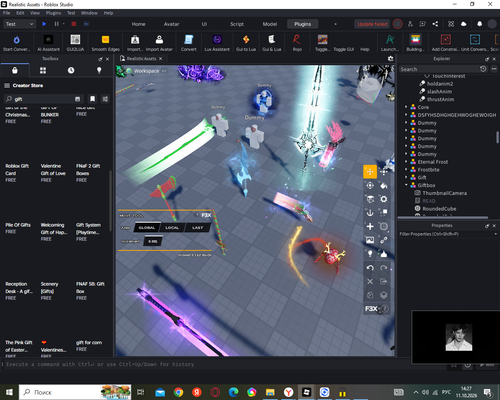Click the Update failed button
Viewport: 500px width, 400px height.
(x=372, y=24)
